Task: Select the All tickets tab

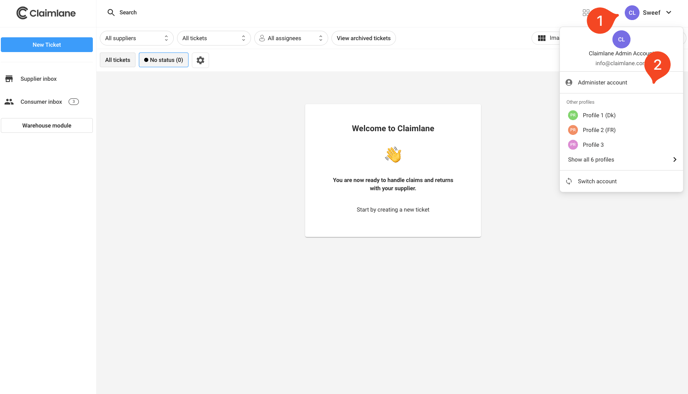Action: coord(118,60)
